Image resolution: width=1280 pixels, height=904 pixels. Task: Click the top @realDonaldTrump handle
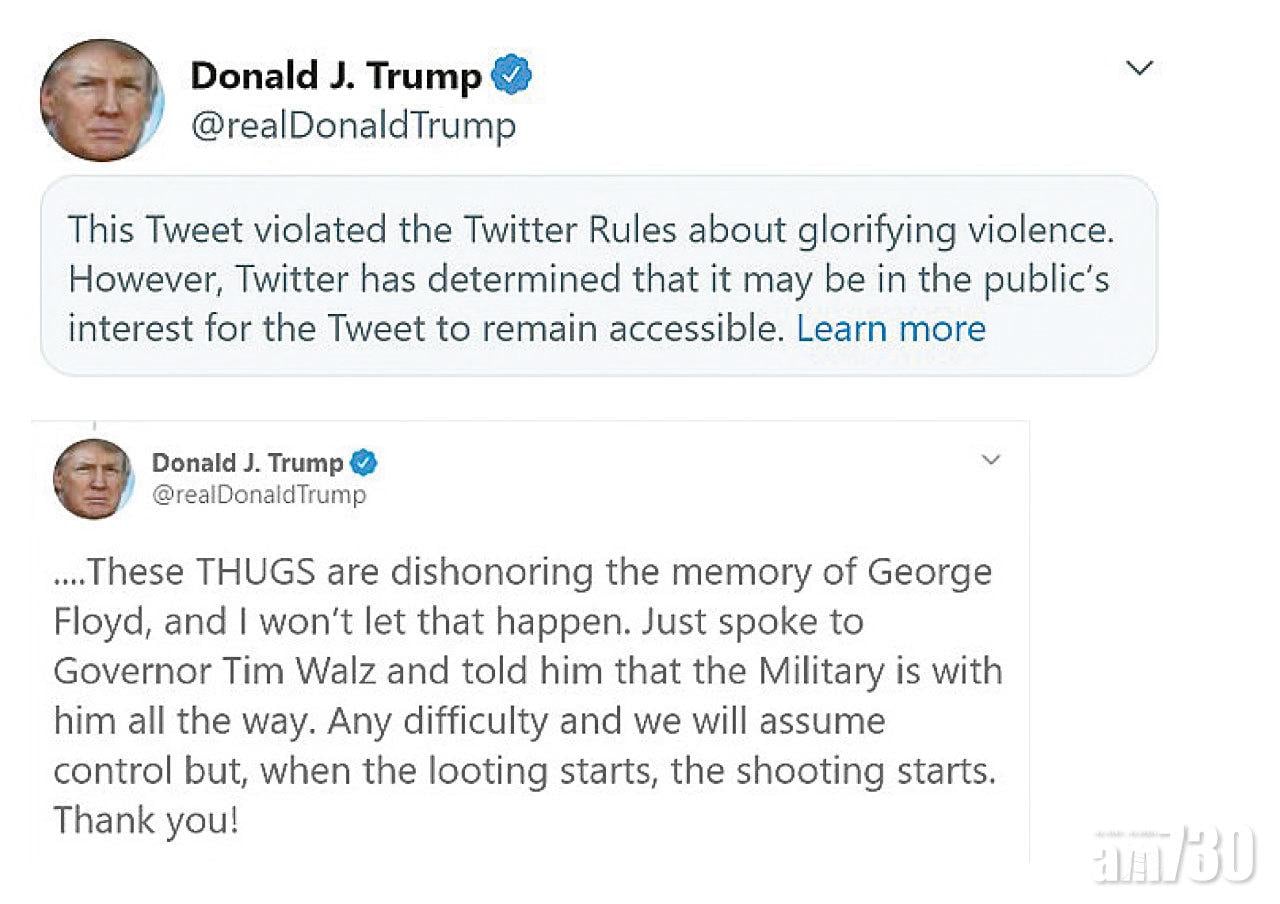353,126
